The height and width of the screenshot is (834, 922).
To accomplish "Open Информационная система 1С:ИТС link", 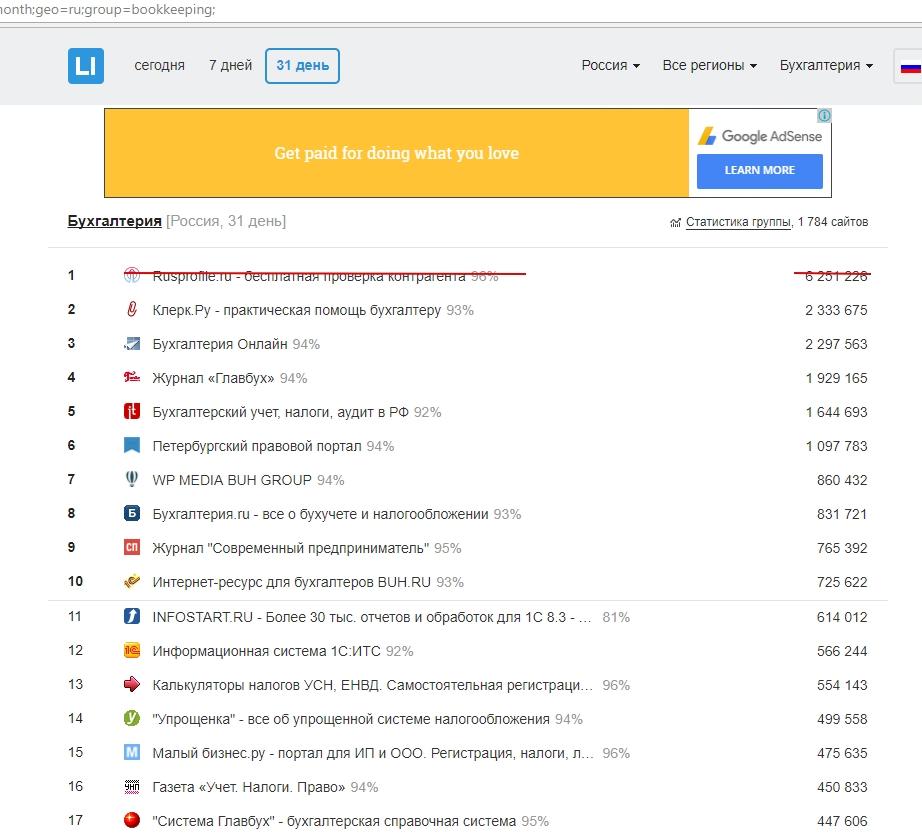I will [x=266, y=651].
